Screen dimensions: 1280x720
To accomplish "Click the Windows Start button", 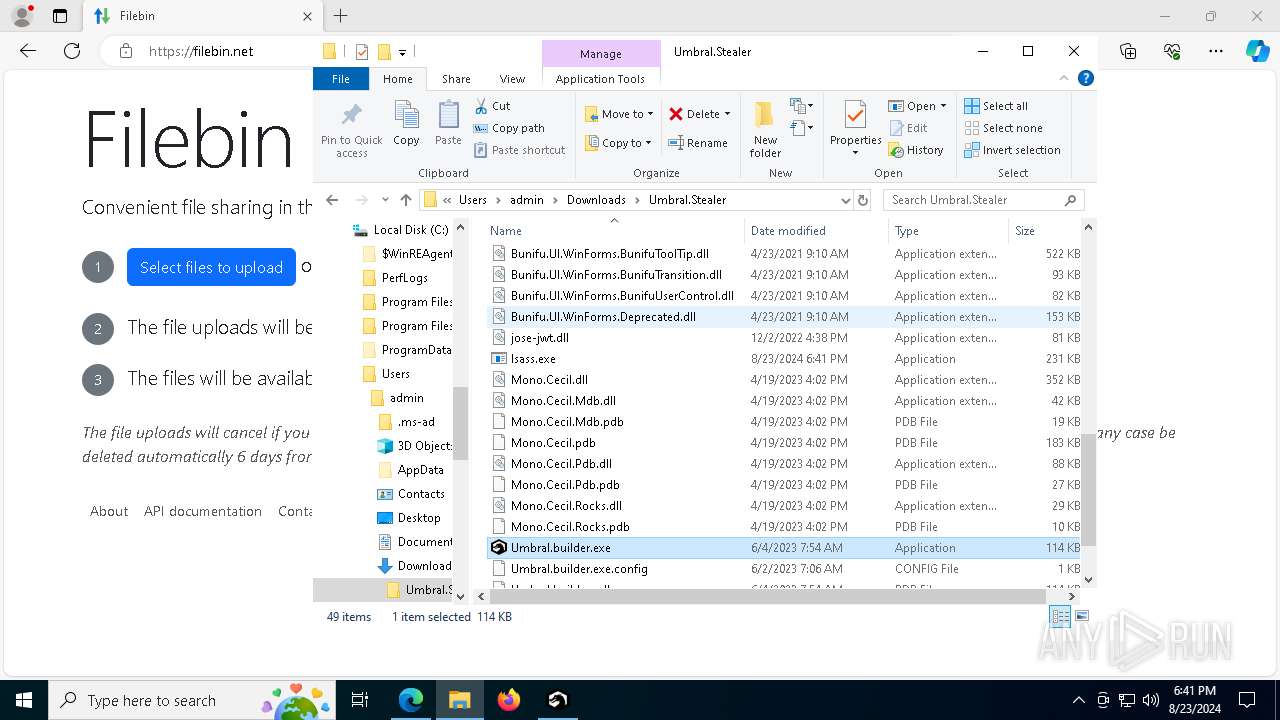I will [x=24, y=700].
